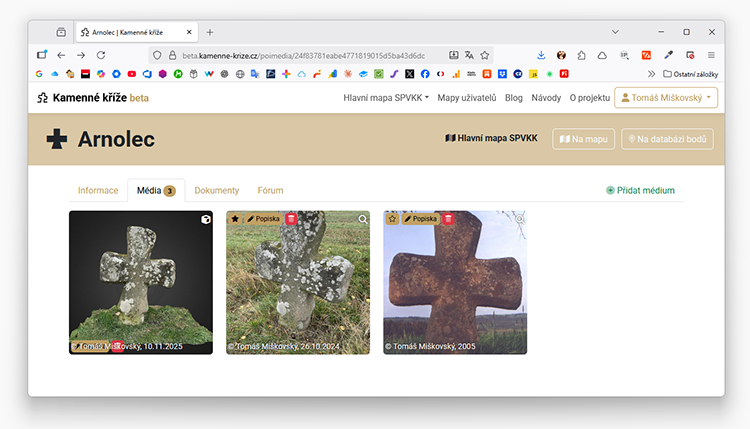The height and width of the screenshot is (429, 750).
Task: Toggle the filled star on the 26.10.2024 photo
Action: coord(235,219)
